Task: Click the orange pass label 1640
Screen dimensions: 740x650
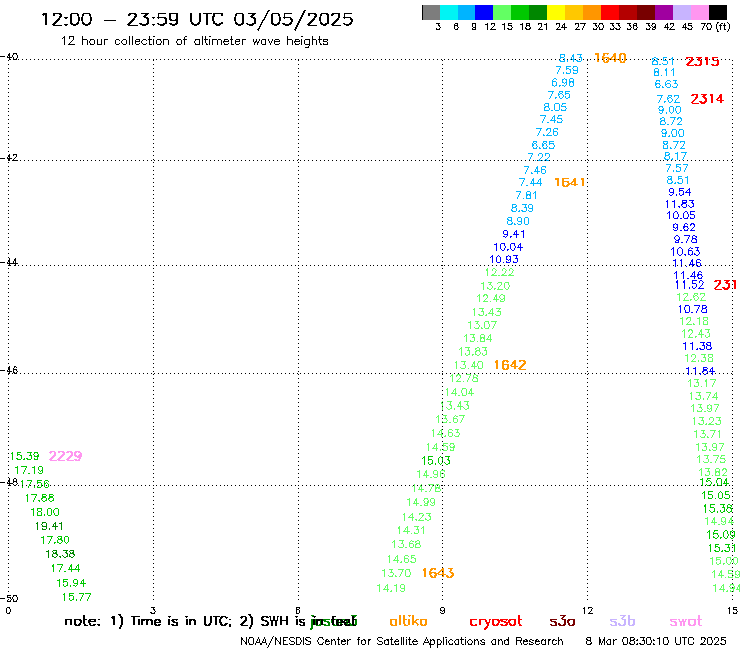Action: coord(610,58)
